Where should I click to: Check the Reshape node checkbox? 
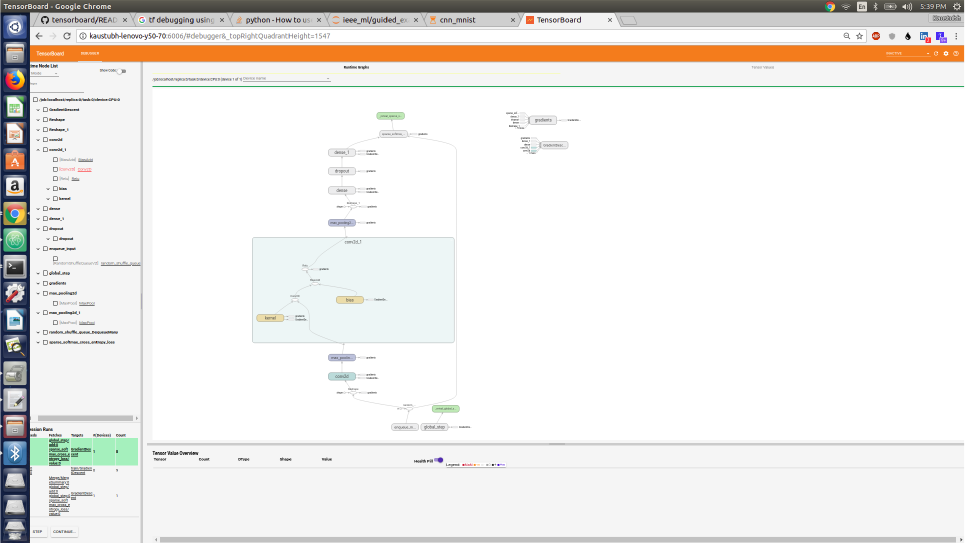(45, 119)
